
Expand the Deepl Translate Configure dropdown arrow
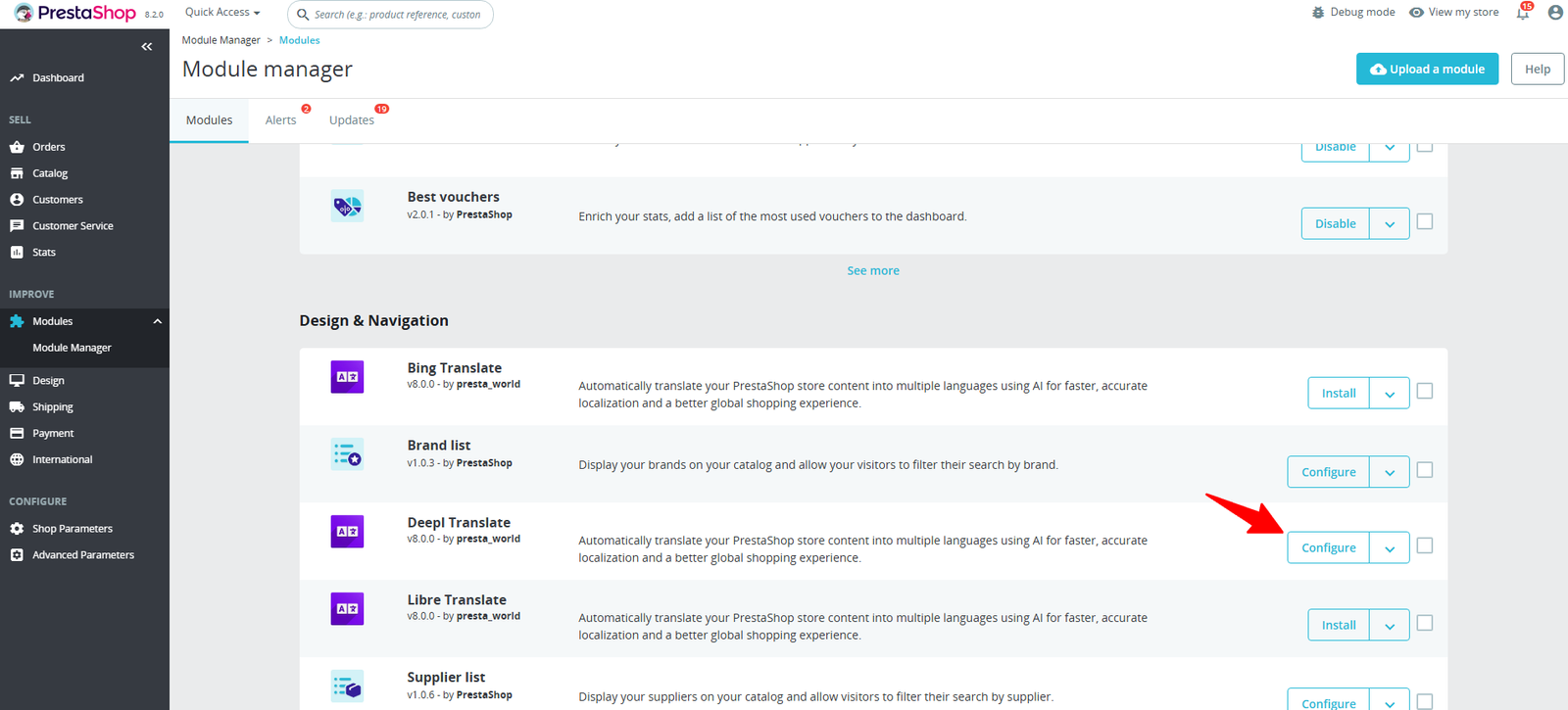click(x=1389, y=548)
